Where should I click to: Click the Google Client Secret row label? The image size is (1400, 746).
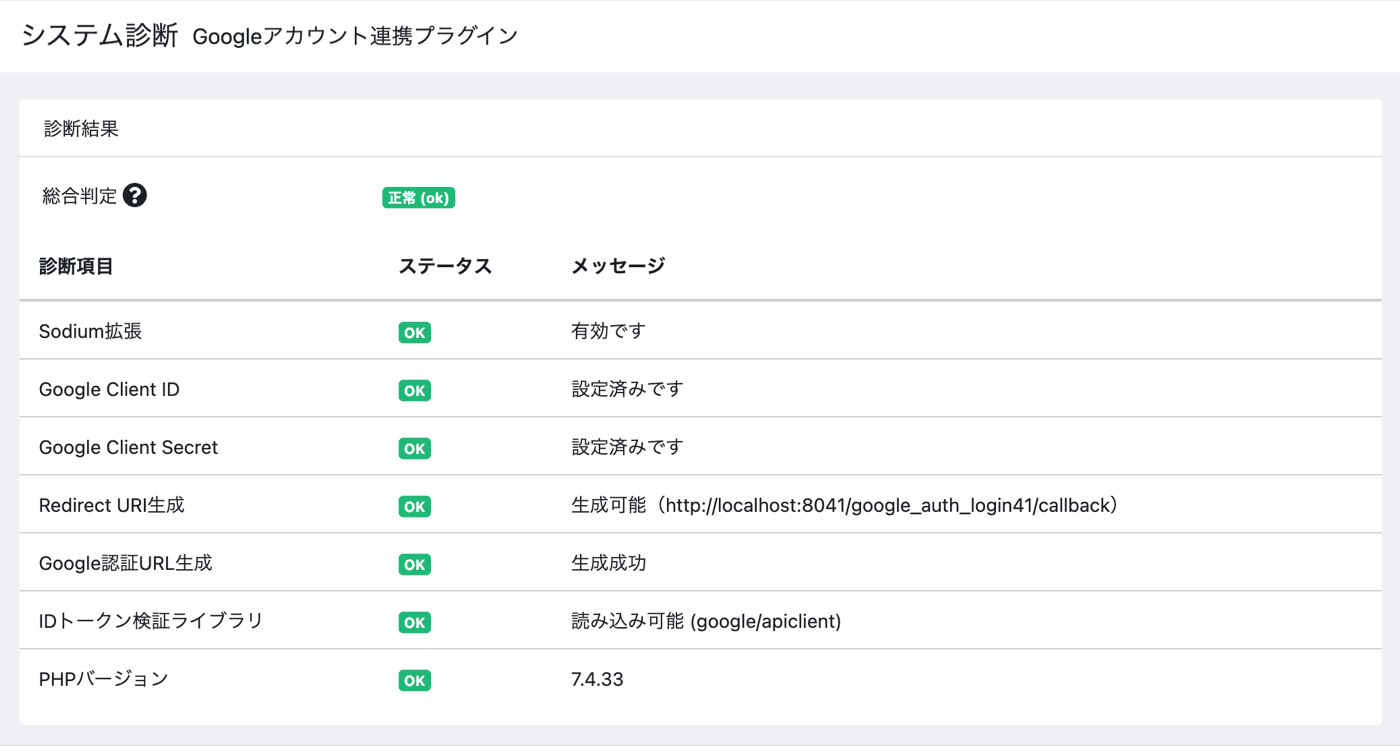pyautogui.click(x=128, y=447)
